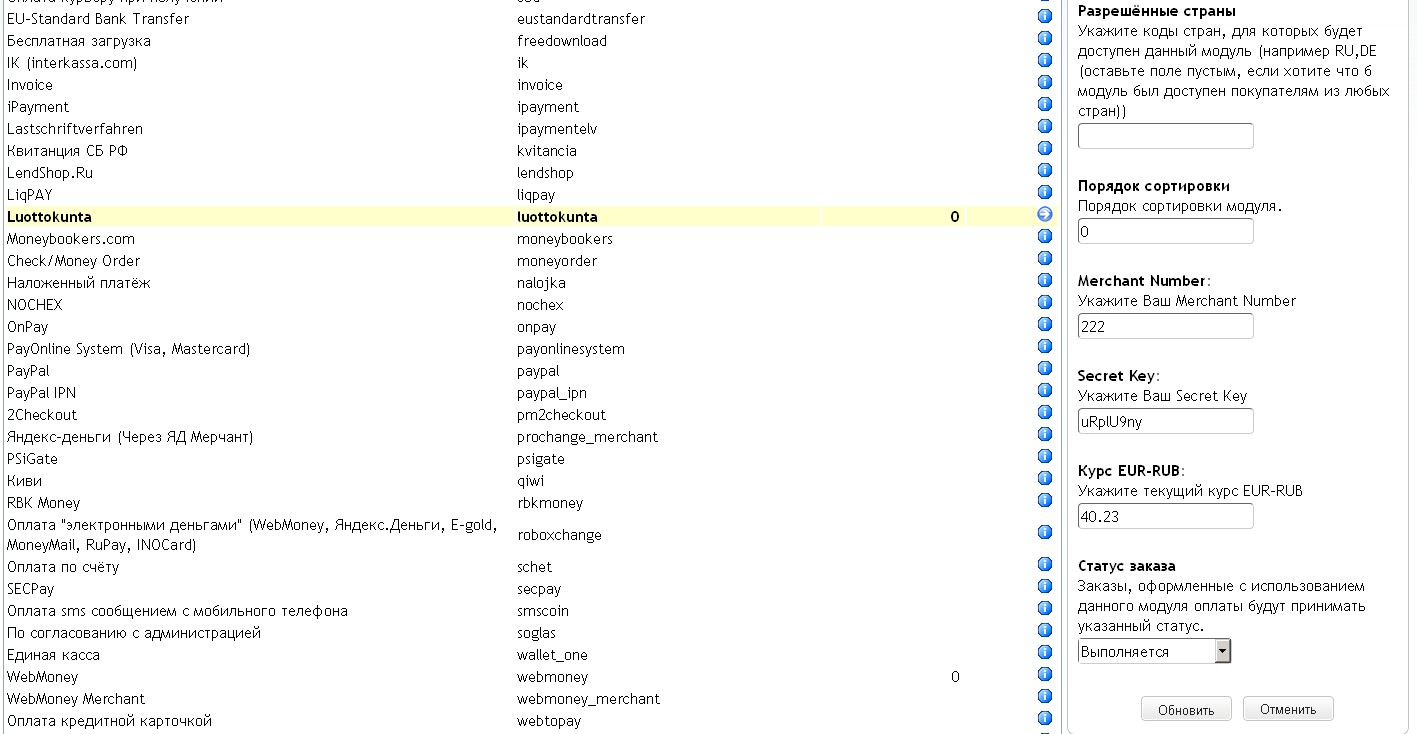Click arrow icon in selected Luottokunta row
1417x734 pixels.
point(1045,214)
